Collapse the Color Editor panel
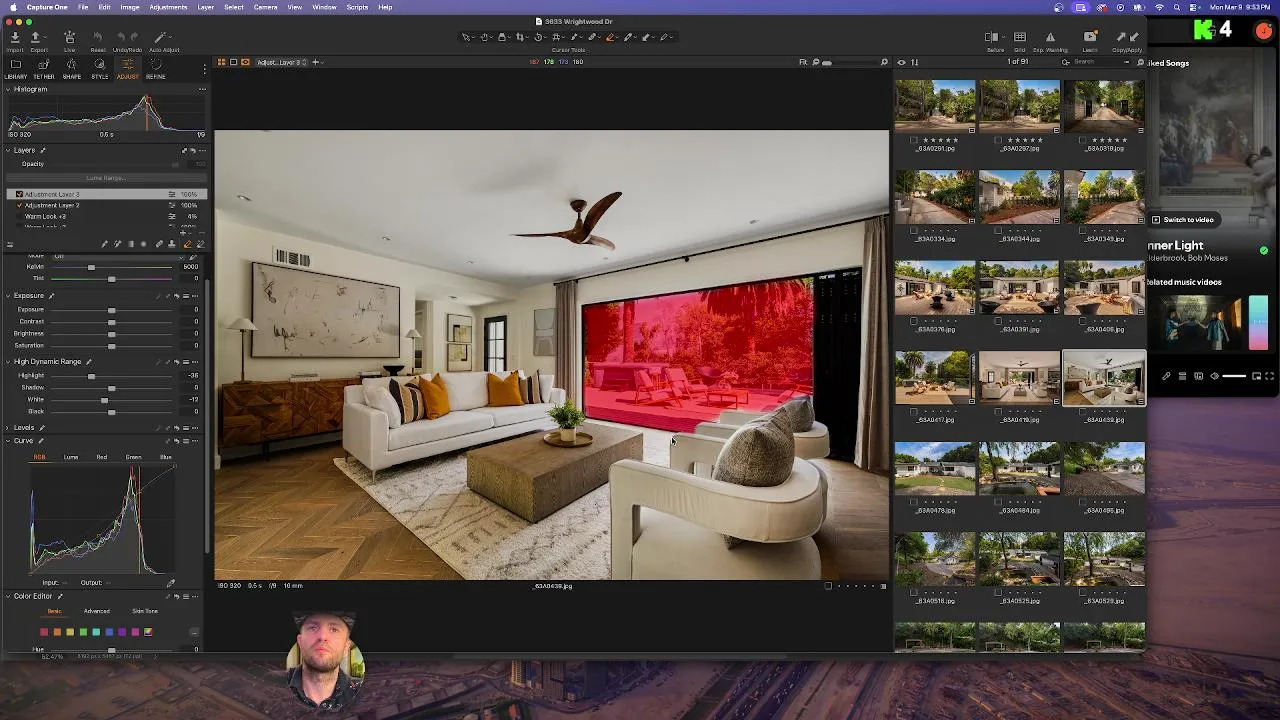The height and width of the screenshot is (720, 1280). pyautogui.click(x=9, y=596)
